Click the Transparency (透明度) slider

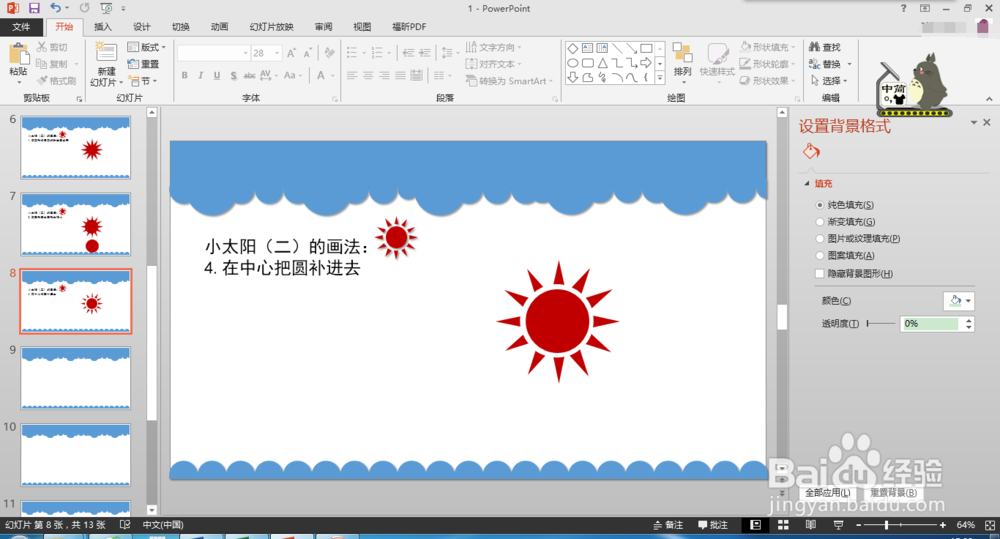tap(881, 323)
